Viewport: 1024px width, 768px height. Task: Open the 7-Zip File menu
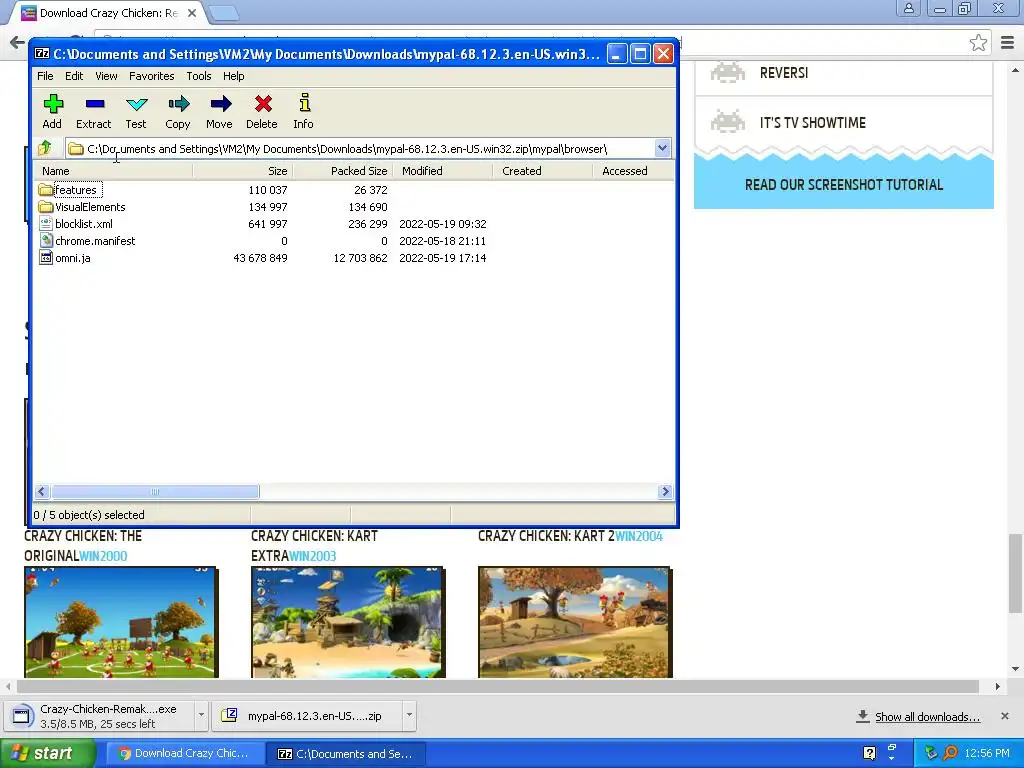click(x=45, y=76)
